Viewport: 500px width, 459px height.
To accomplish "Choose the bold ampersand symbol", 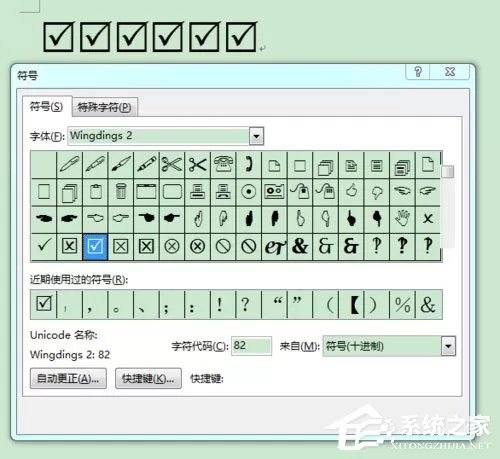I will pyautogui.click(x=300, y=246).
